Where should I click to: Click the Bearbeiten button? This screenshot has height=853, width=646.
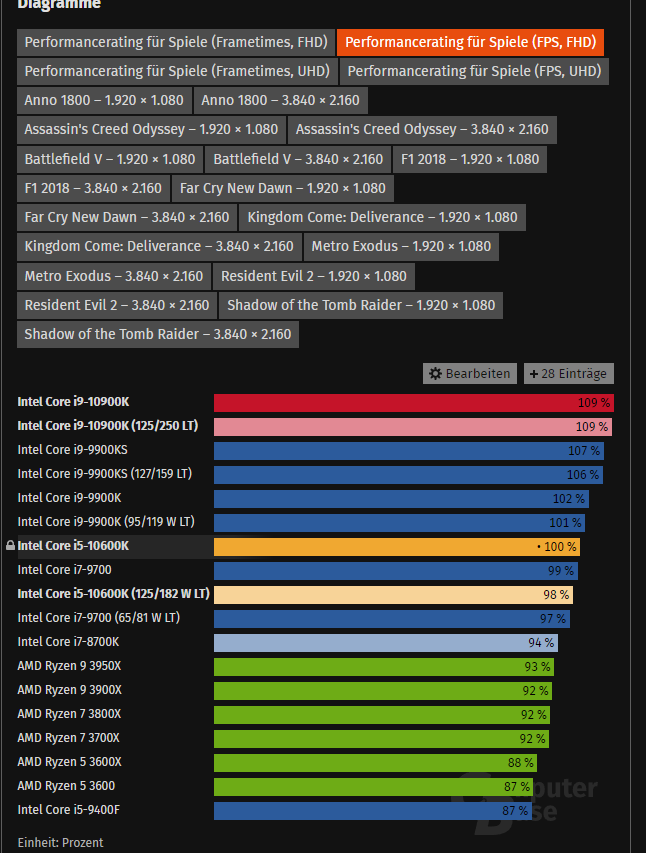470,374
